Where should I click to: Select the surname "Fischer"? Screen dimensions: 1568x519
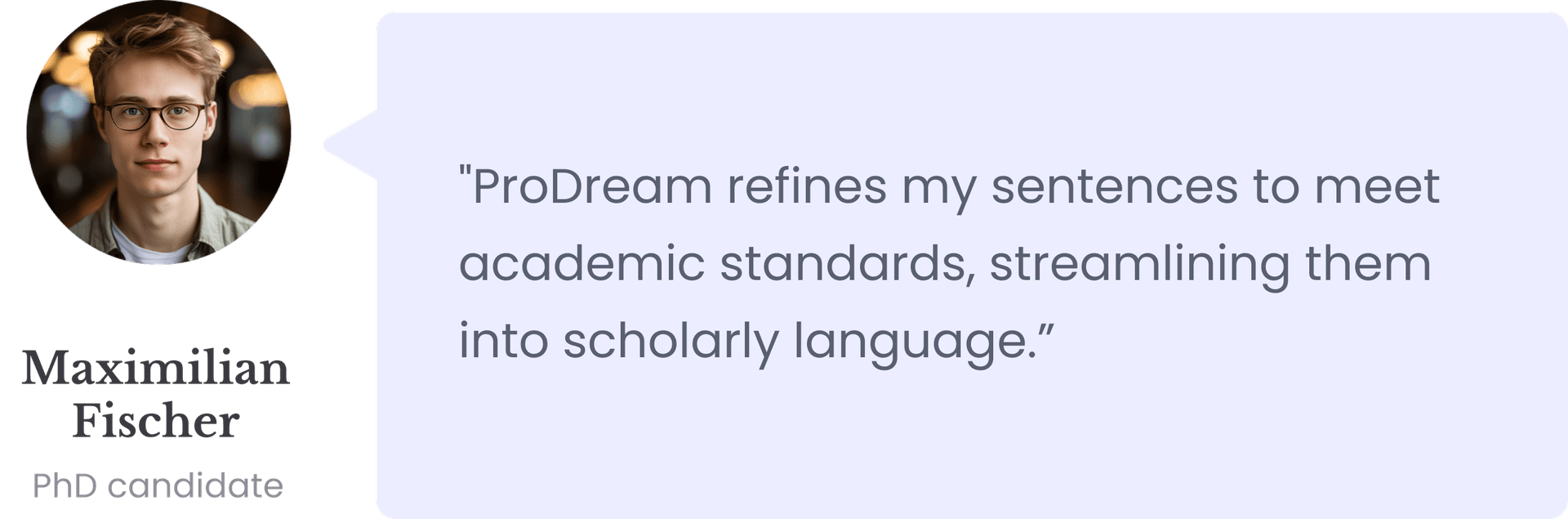(156, 422)
